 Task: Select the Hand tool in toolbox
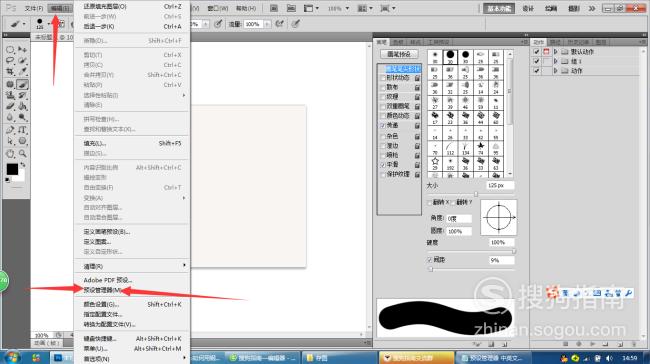[x=10, y=154]
